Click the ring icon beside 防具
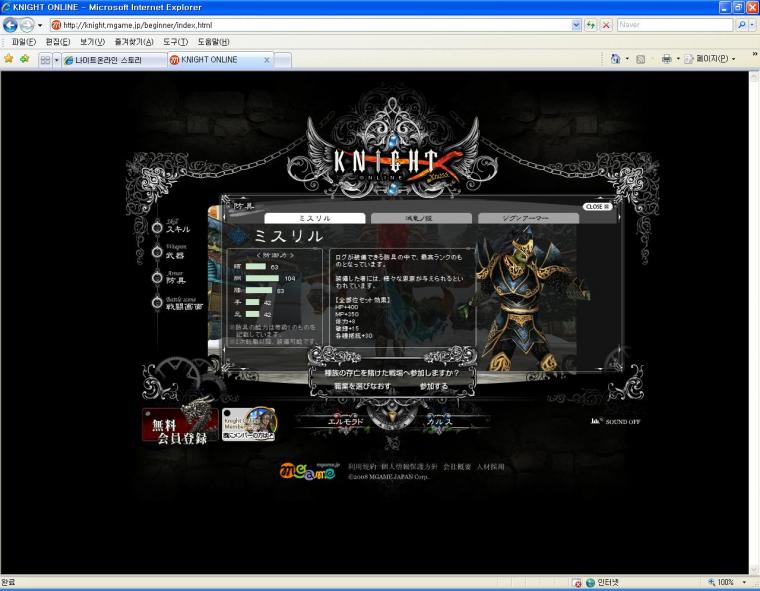Screen dimensions: 760x591 tap(157, 278)
